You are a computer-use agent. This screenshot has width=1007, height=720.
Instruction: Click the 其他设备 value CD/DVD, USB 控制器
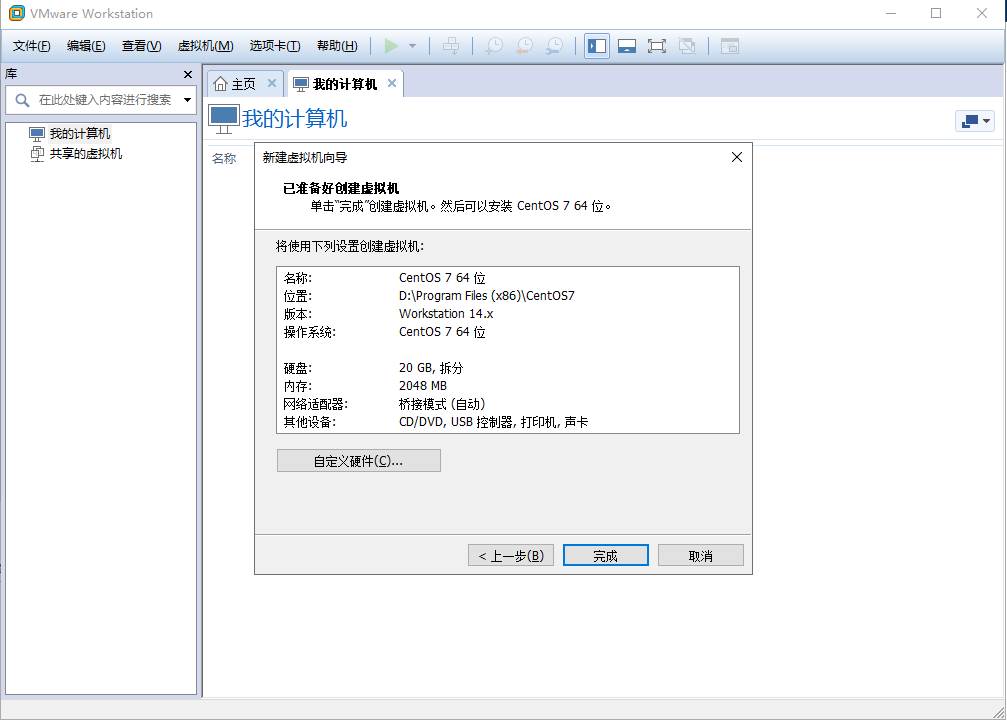coord(493,422)
